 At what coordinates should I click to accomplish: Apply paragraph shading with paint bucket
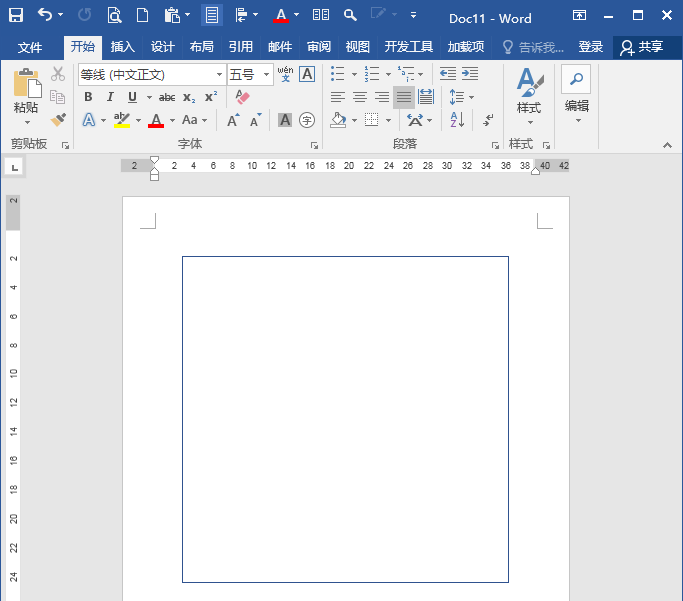pyautogui.click(x=338, y=120)
